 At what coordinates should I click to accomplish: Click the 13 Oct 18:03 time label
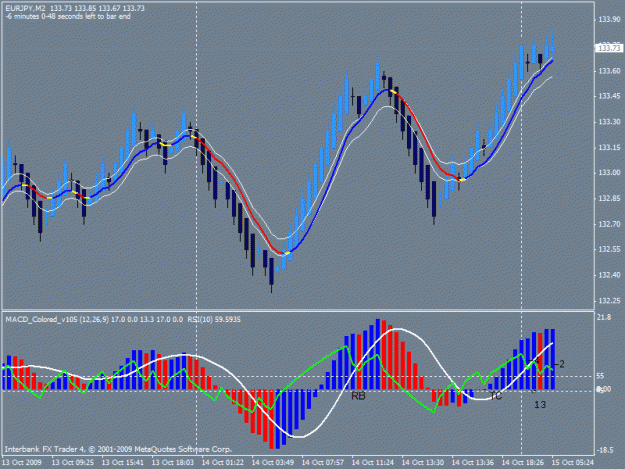coord(173,463)
